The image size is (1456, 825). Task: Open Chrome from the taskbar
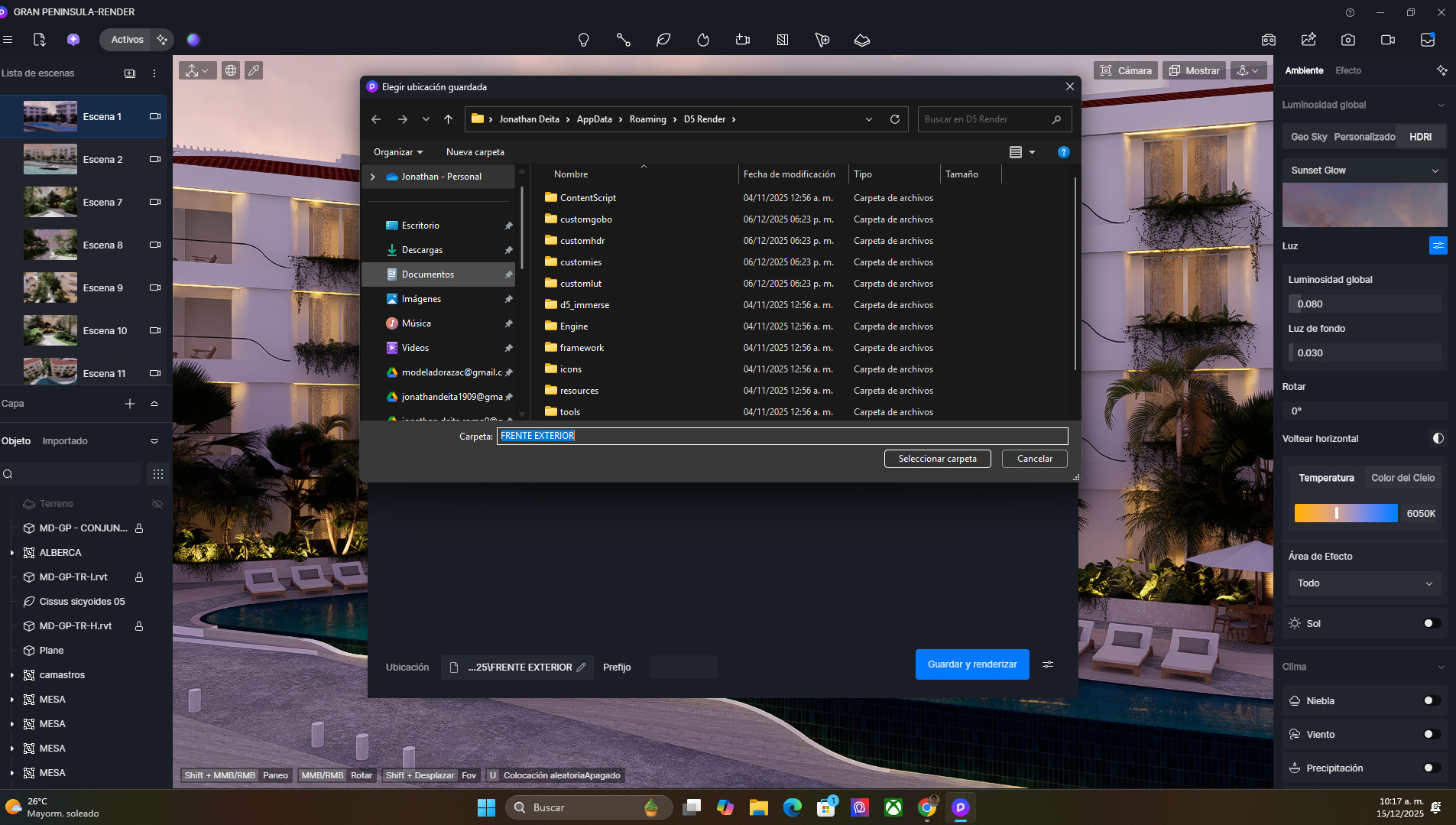927,807
